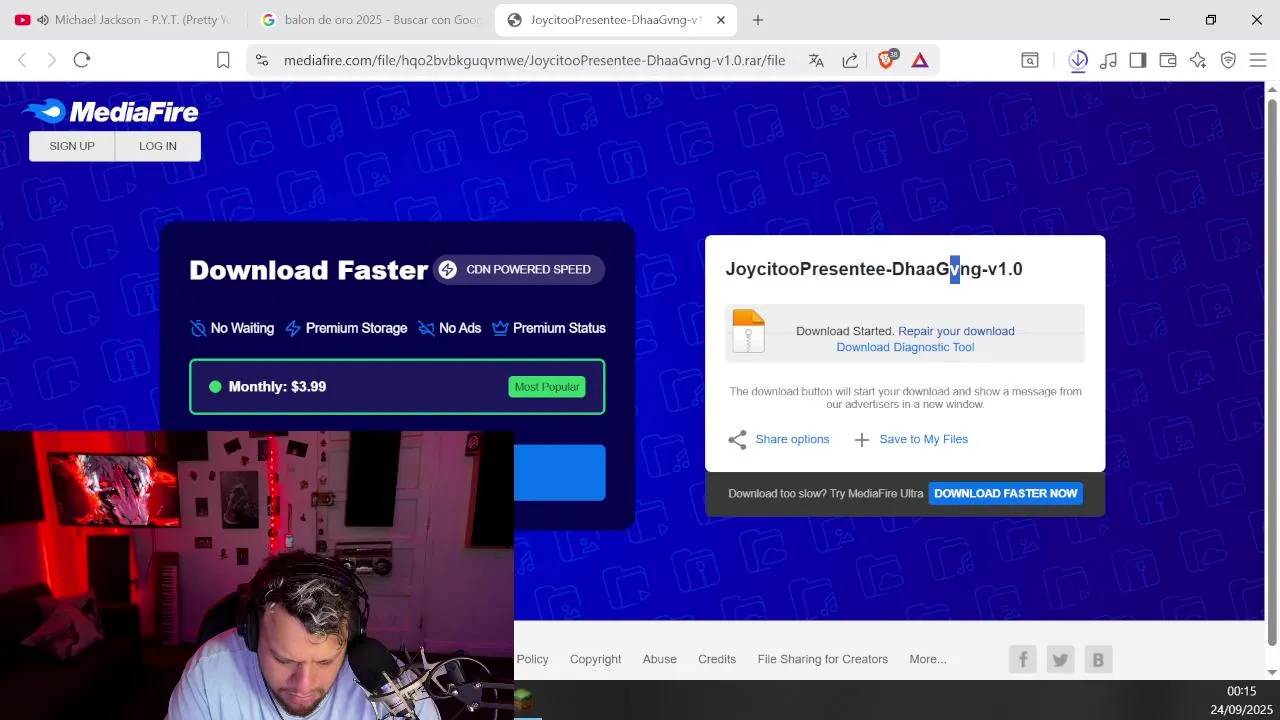This screenshot has width=1280, height=720.
Task: Click the file title JoycitooPresentee-DhaaGvng-v1.0
Action: tap(874, 269)
